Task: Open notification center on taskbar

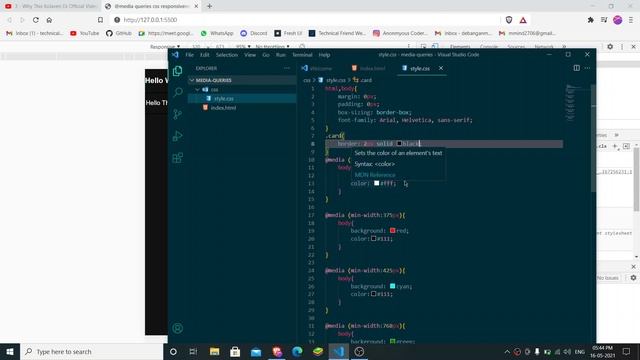Action: [x=627, y=351]
